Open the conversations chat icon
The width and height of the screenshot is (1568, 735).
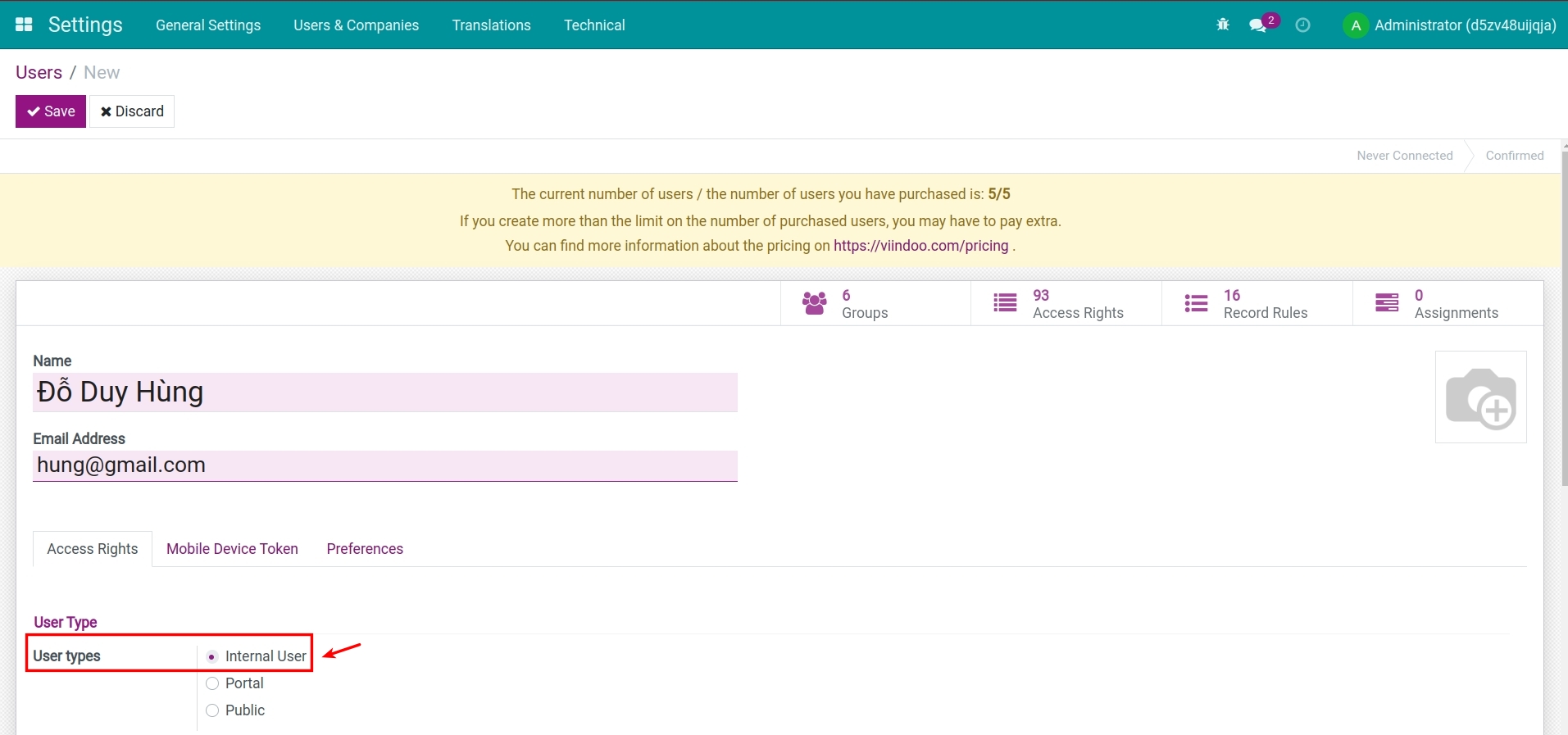pos(1258,25)
